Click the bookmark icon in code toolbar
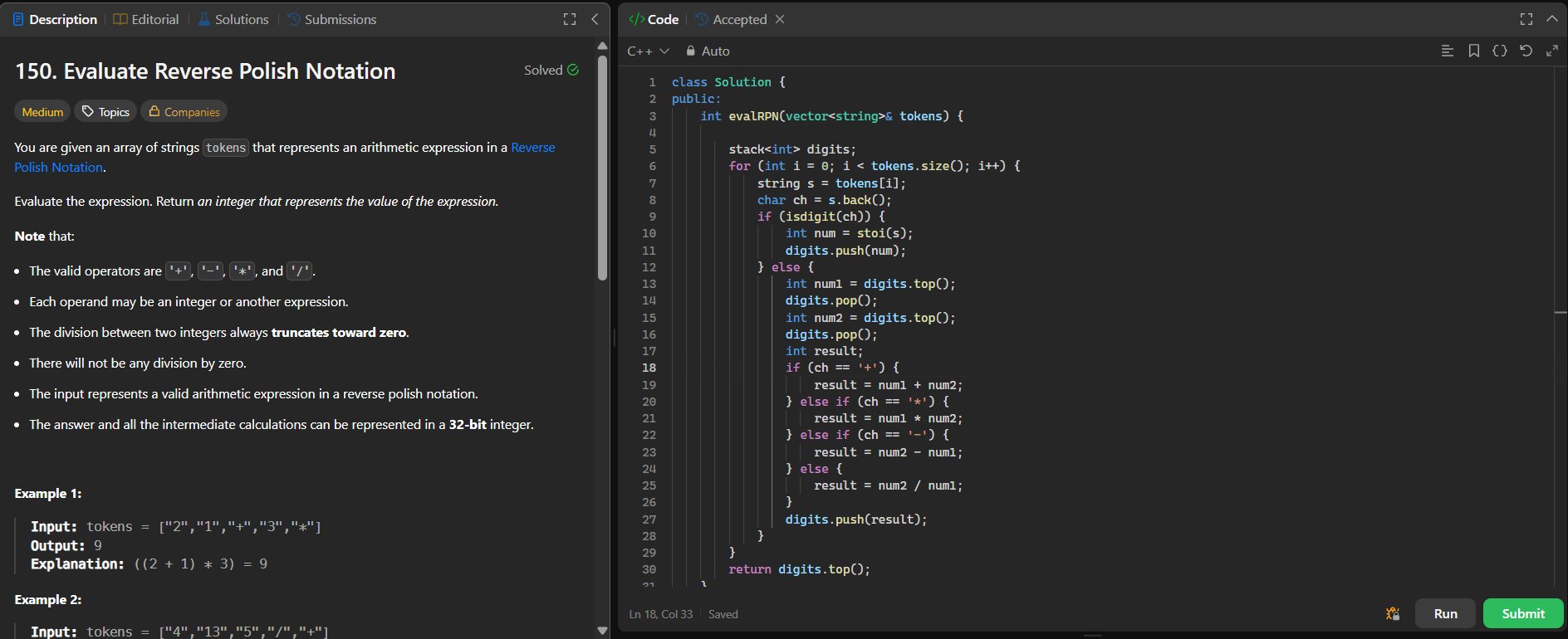This screenshot has width=1568, height=639. tap(1473, 51)
